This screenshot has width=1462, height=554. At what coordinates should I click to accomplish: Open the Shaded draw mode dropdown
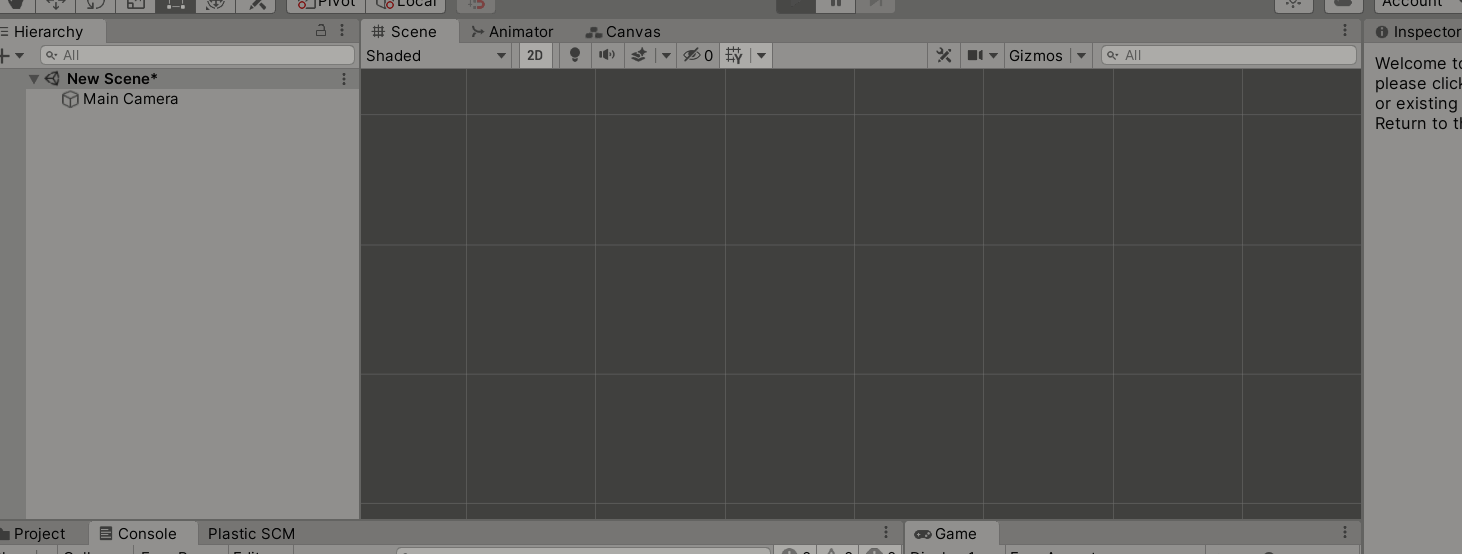436,55
